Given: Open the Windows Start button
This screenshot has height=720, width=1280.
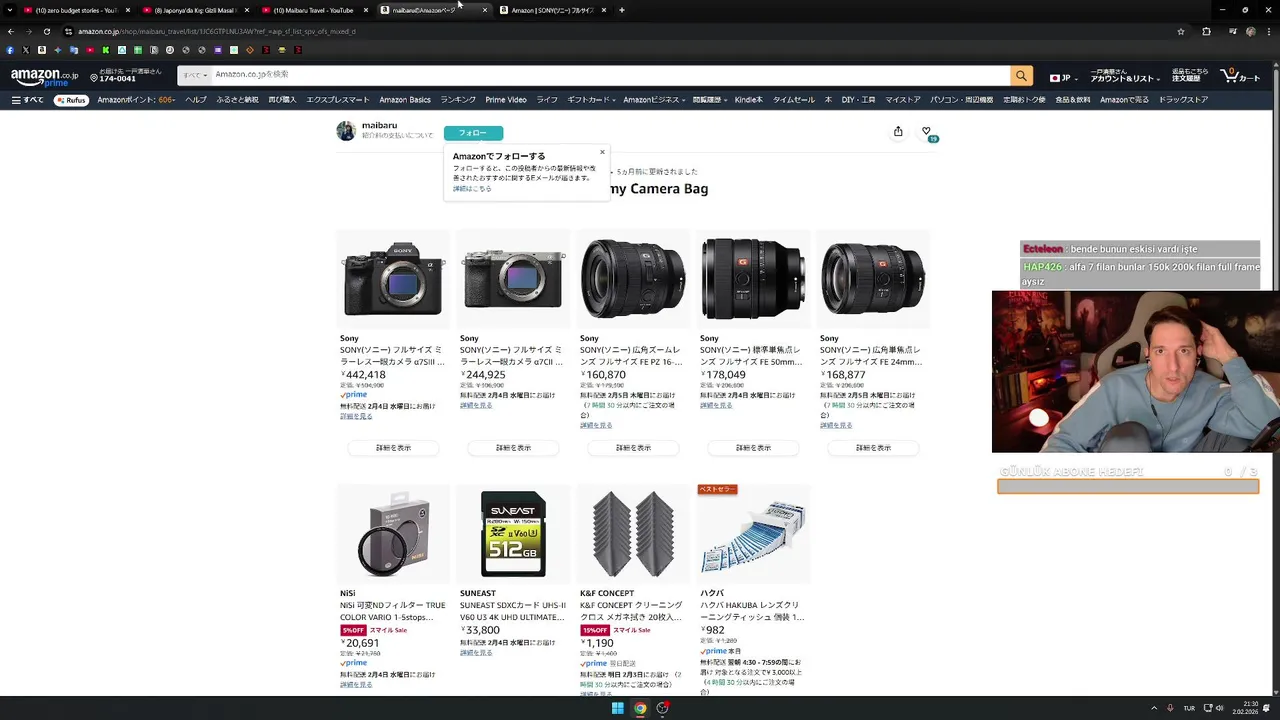Looking at the screenshot, I should [x=618, y=708].
